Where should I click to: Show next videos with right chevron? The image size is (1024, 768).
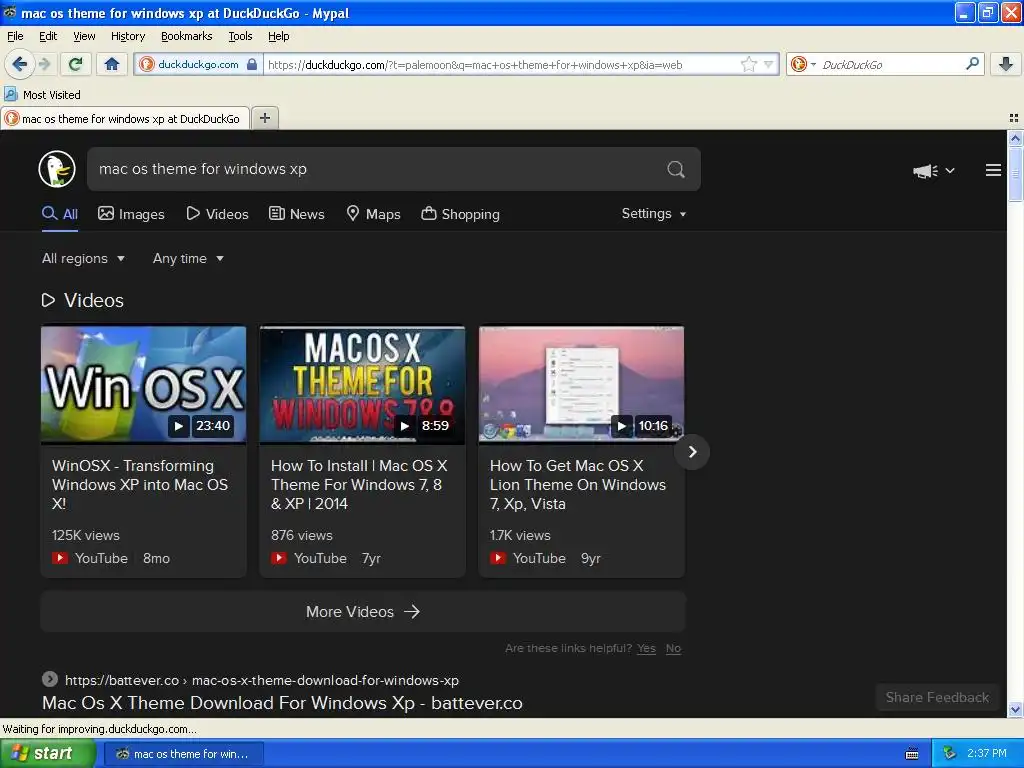pyautogui.click(x=692, y=452)
